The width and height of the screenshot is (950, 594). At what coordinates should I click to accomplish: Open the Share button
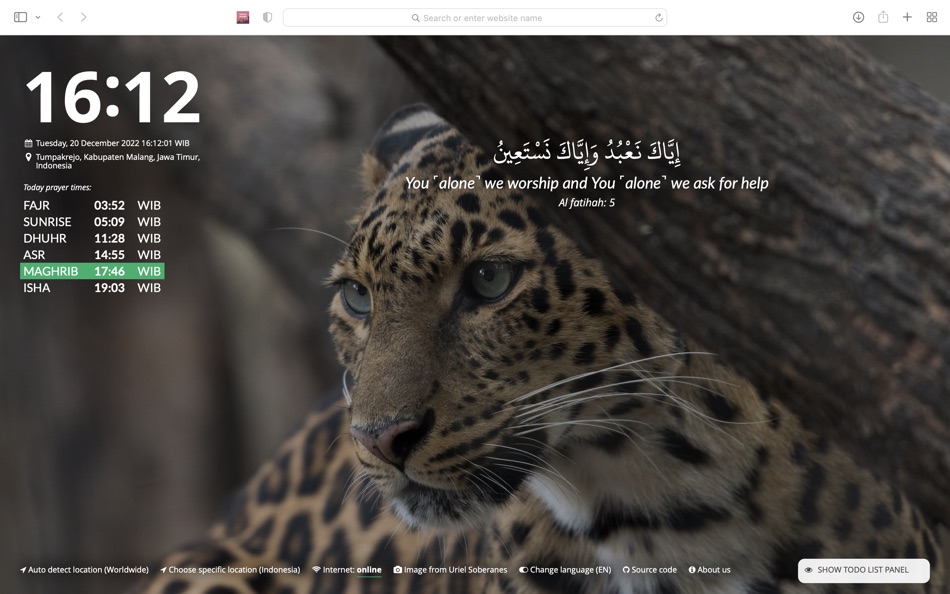tap(883, 17)
